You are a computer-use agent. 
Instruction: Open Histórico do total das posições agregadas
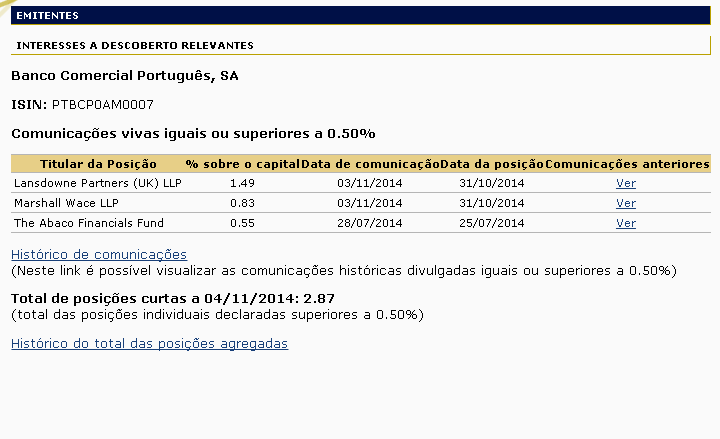[x=150, y=343]
